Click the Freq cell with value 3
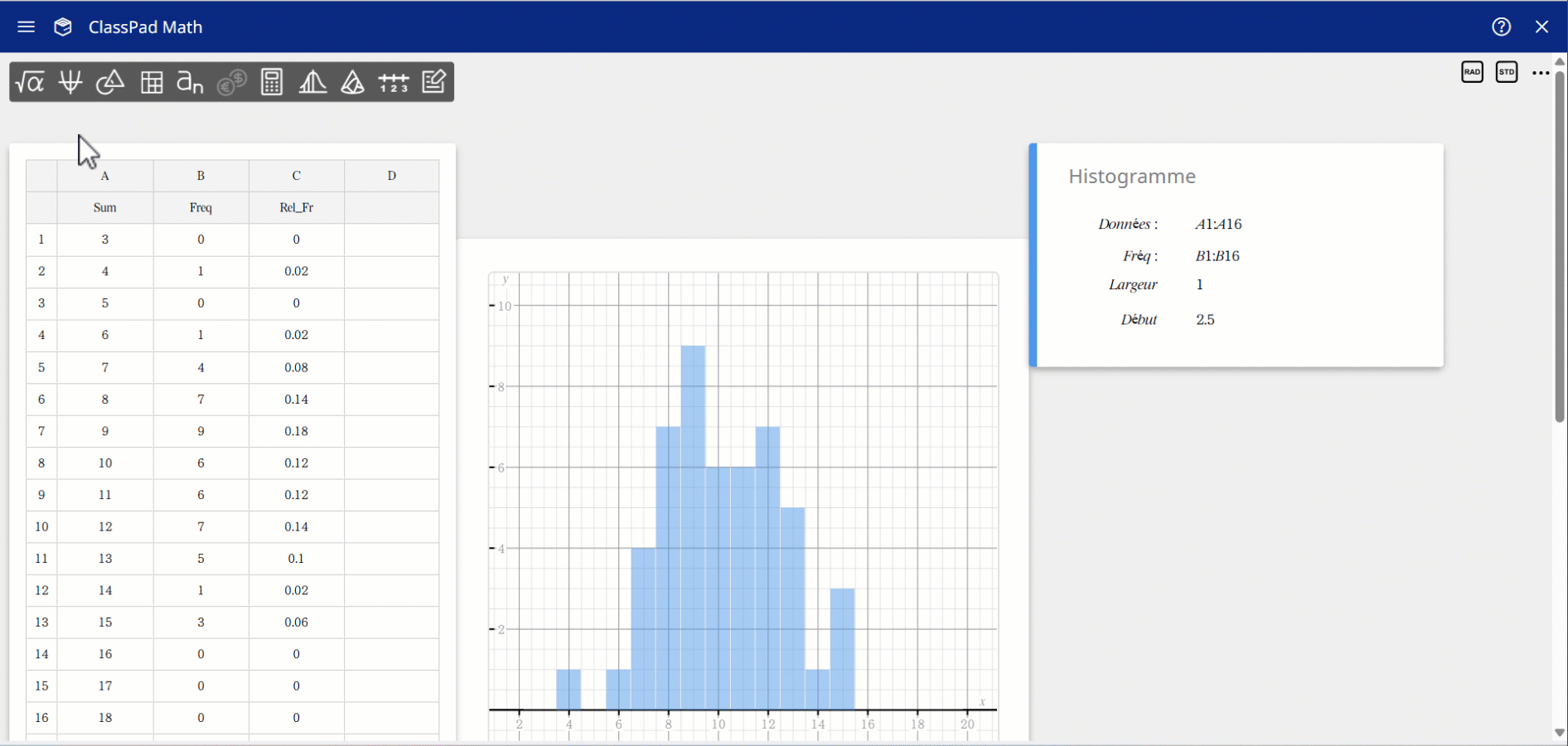 click(x=201, y=622)
